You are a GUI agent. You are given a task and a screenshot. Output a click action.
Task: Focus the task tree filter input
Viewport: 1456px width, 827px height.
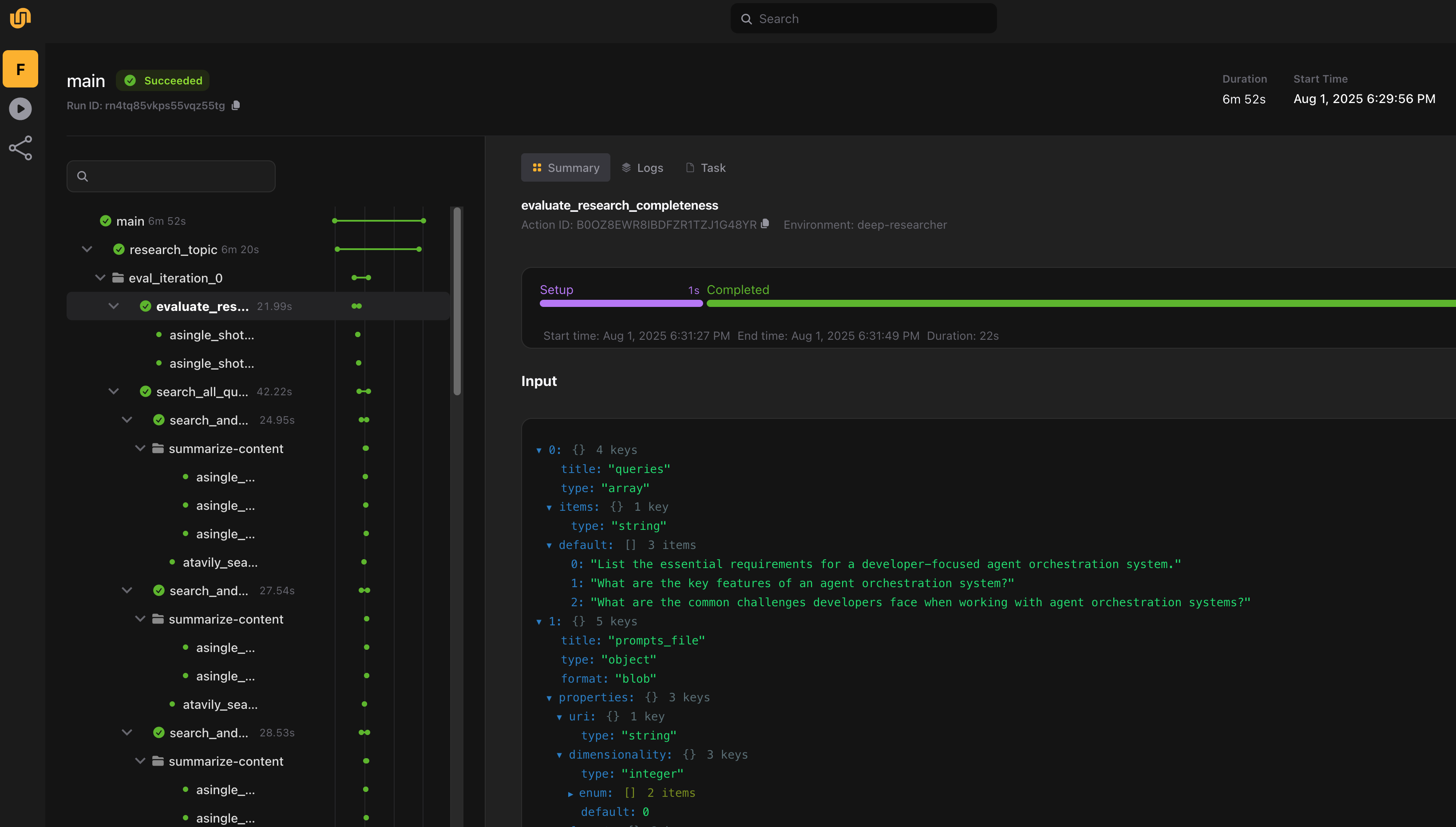(x=171, y=176)
